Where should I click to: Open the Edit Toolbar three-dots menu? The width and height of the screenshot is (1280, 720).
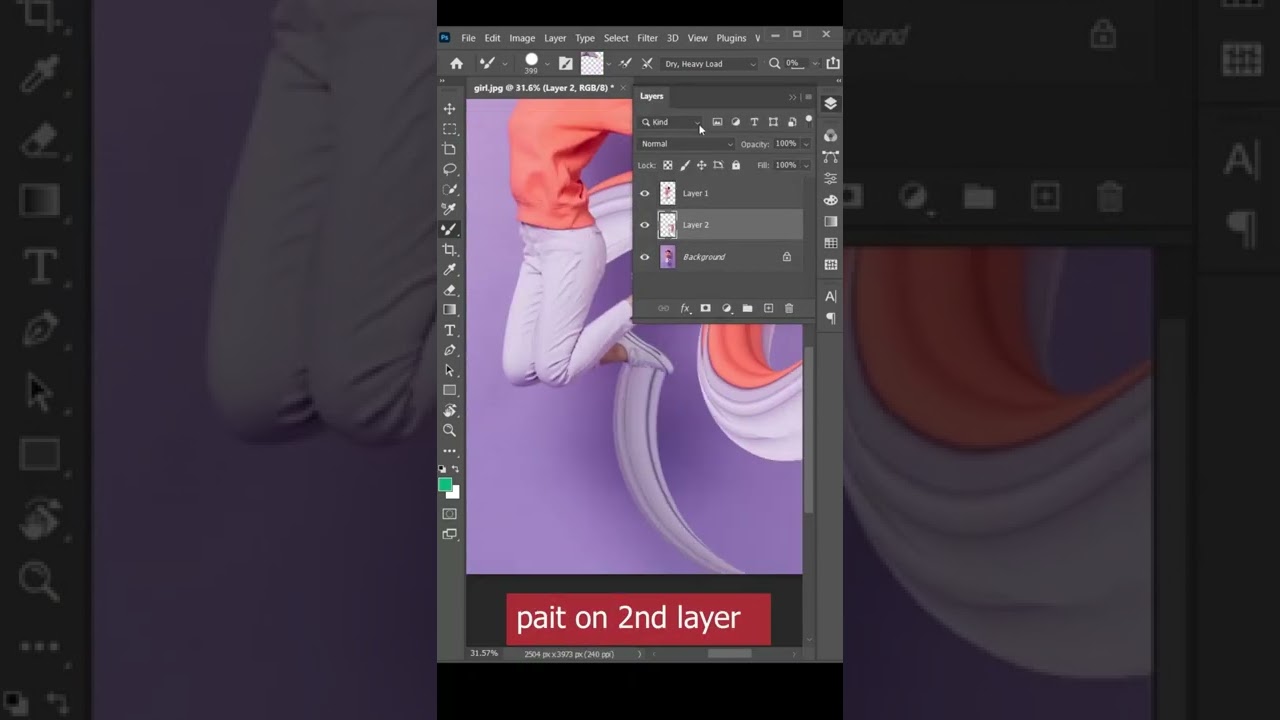point(449,451)
